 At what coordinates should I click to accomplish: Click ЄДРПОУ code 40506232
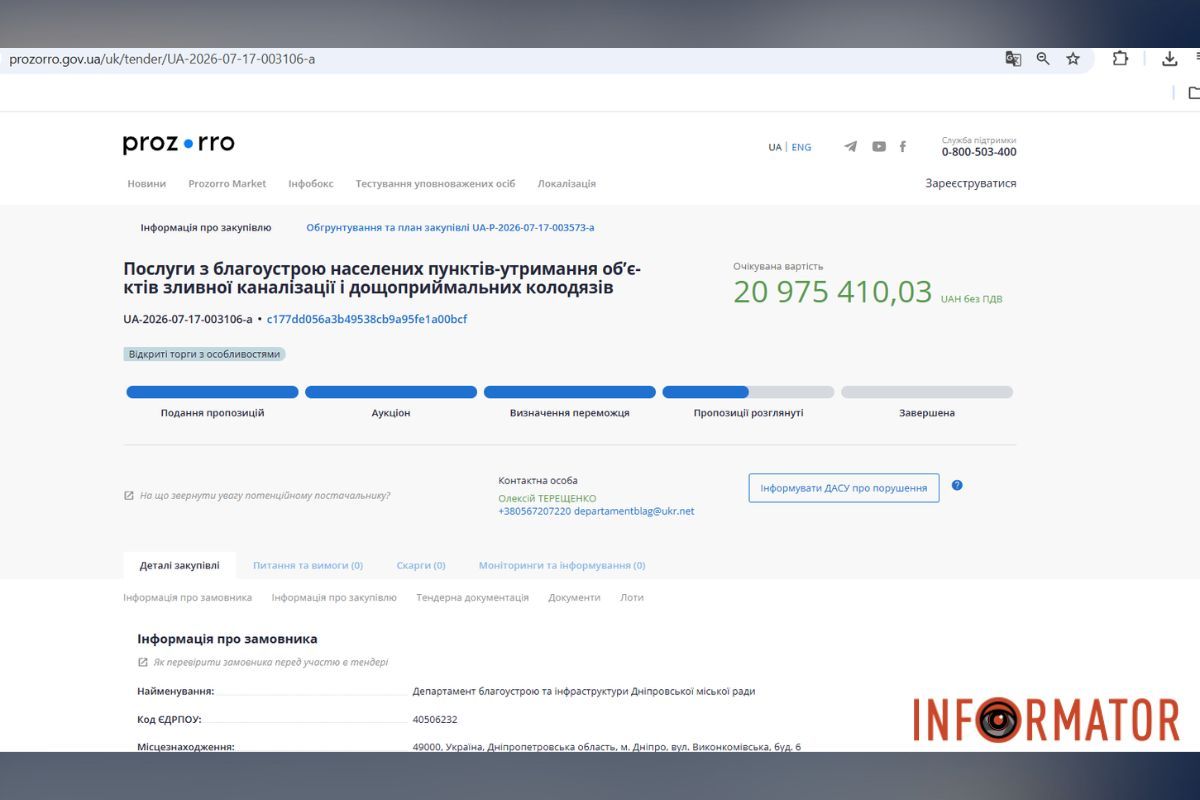pyautogui.click(x=435, y=719)
